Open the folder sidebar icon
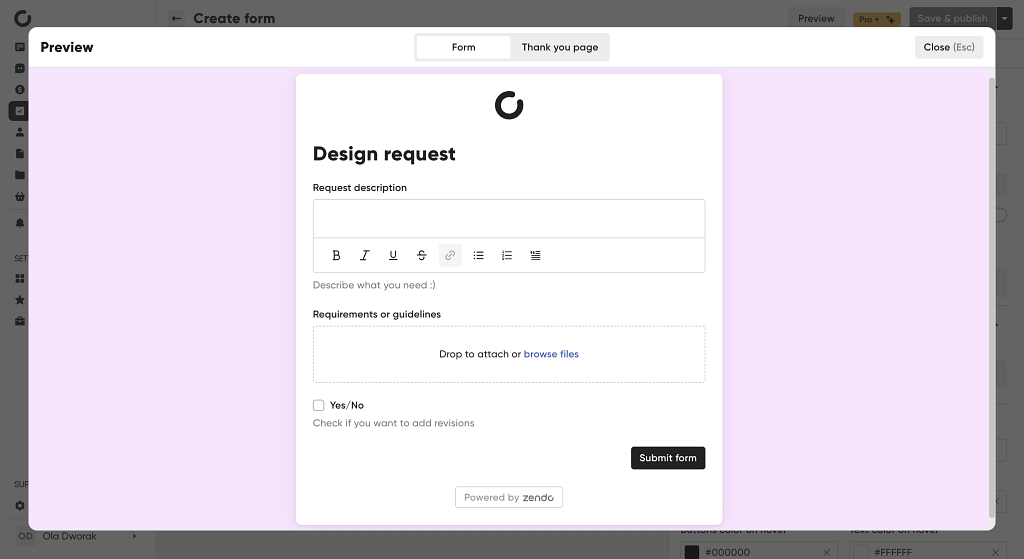The width and height of the screenshot is (1024, 559). [20, 175]
